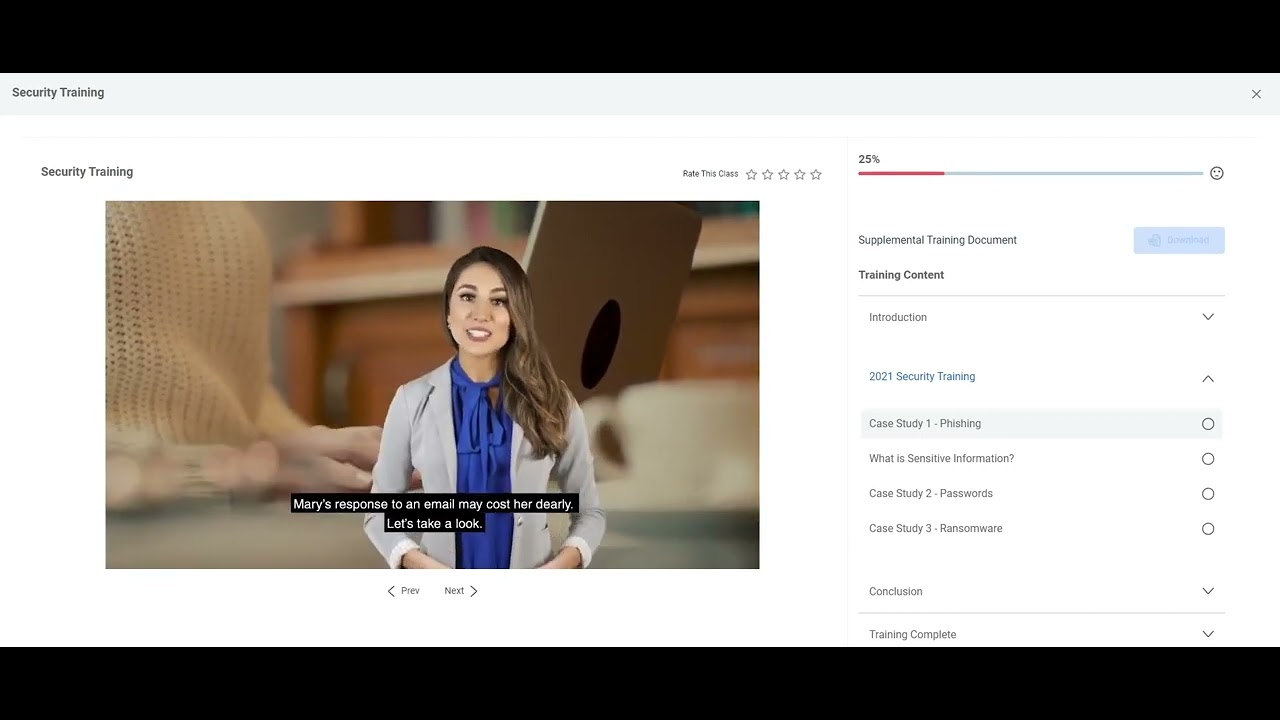Open What is Sensitive Information? lesson
Image resolution: width=1280 pixels, height=720 pixels.
click(x=1041, y=459)
